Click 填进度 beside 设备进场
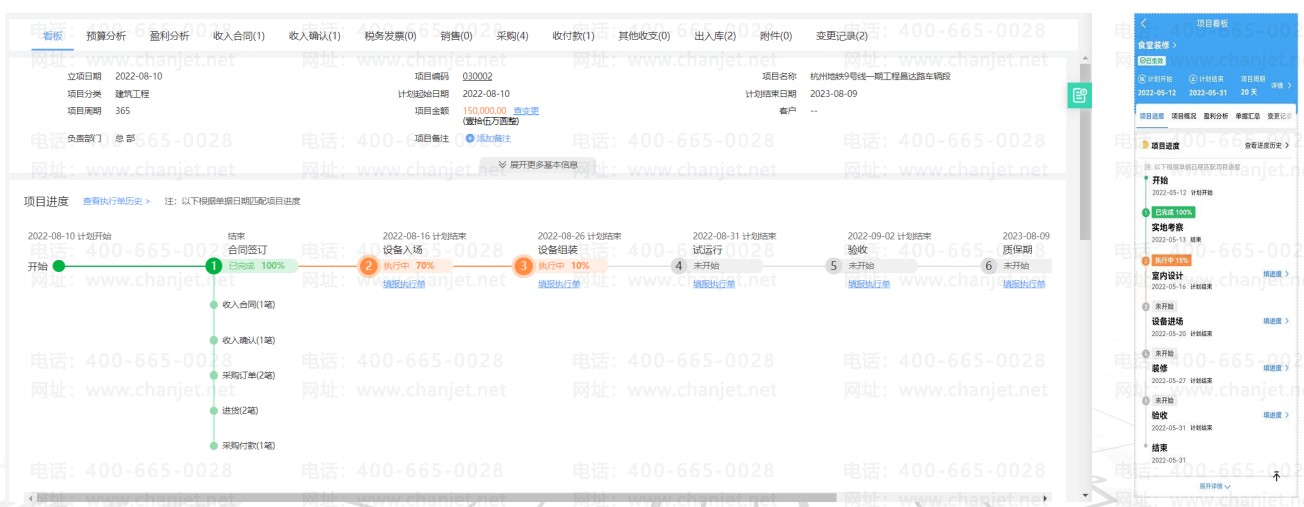The width and height of the screenshot is (1304, 507). click(x=1275, y=321)
